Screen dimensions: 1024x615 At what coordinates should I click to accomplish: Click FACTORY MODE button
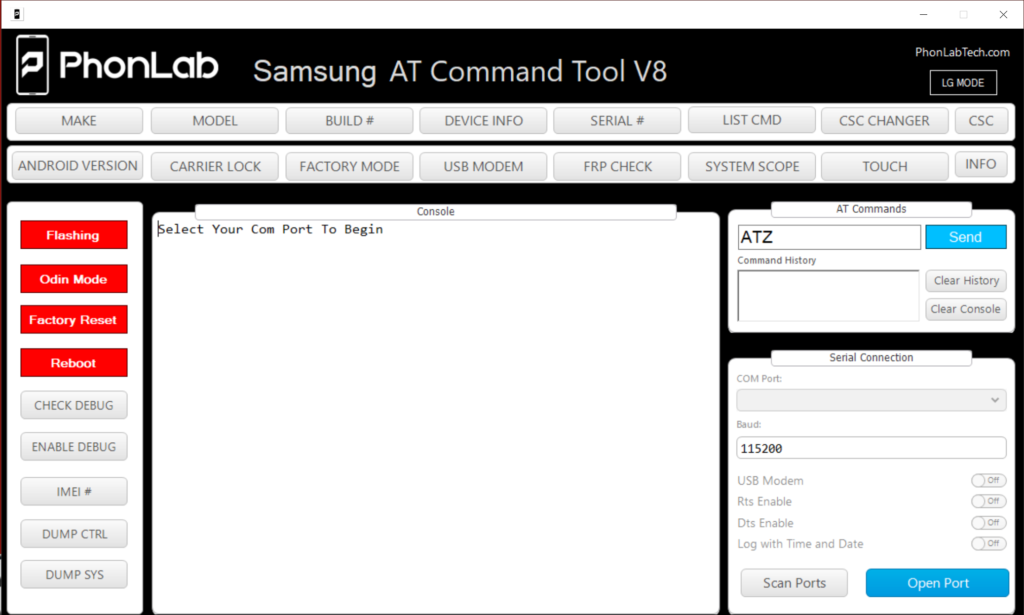coord(349,166)
